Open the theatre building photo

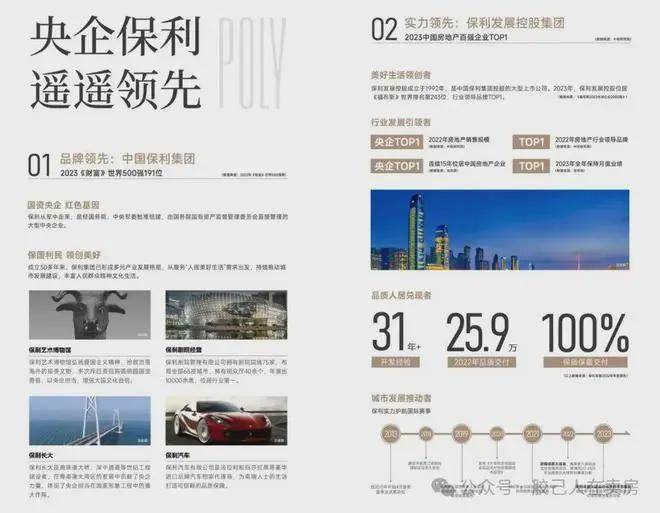[x=226, y=315]
